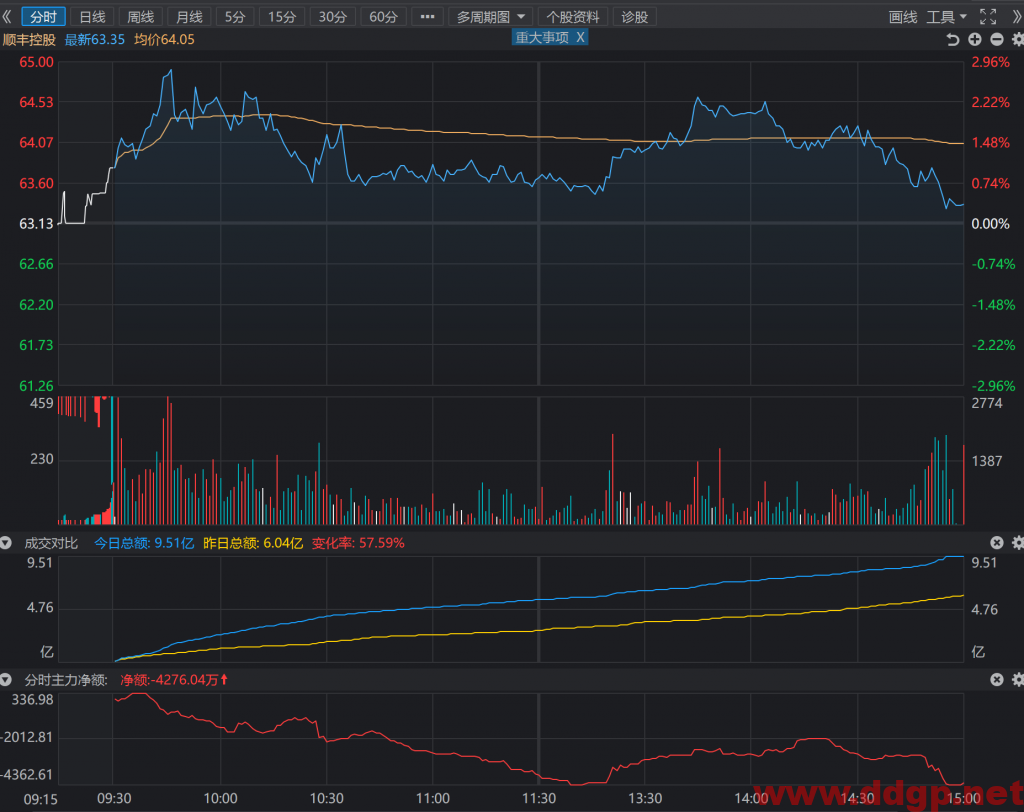This screenshot has height=812, width=1024.
Task: Click the 分时主力净额 indicator title
Action: coord(65,680)
